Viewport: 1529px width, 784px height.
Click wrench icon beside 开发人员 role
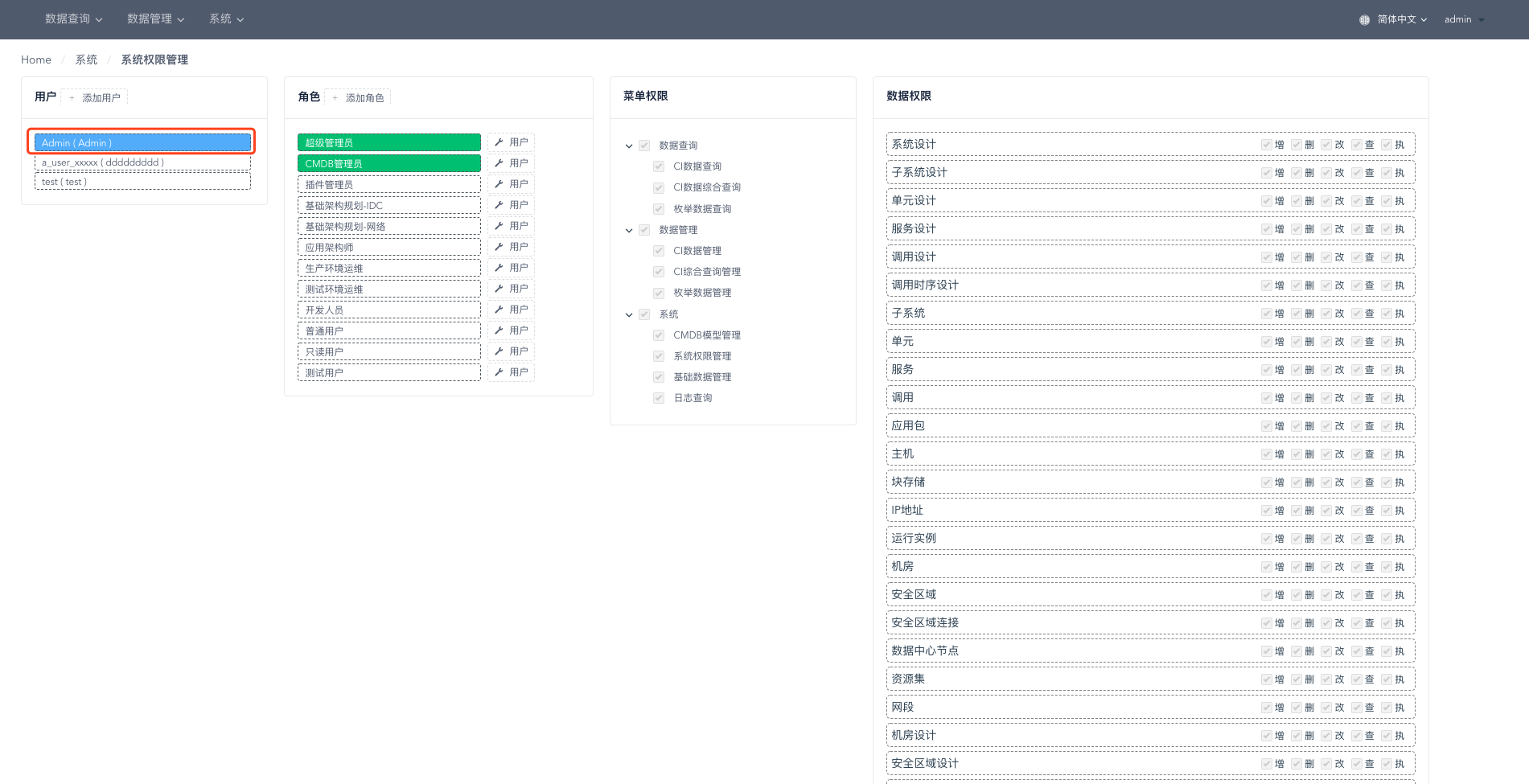(499, 310)
